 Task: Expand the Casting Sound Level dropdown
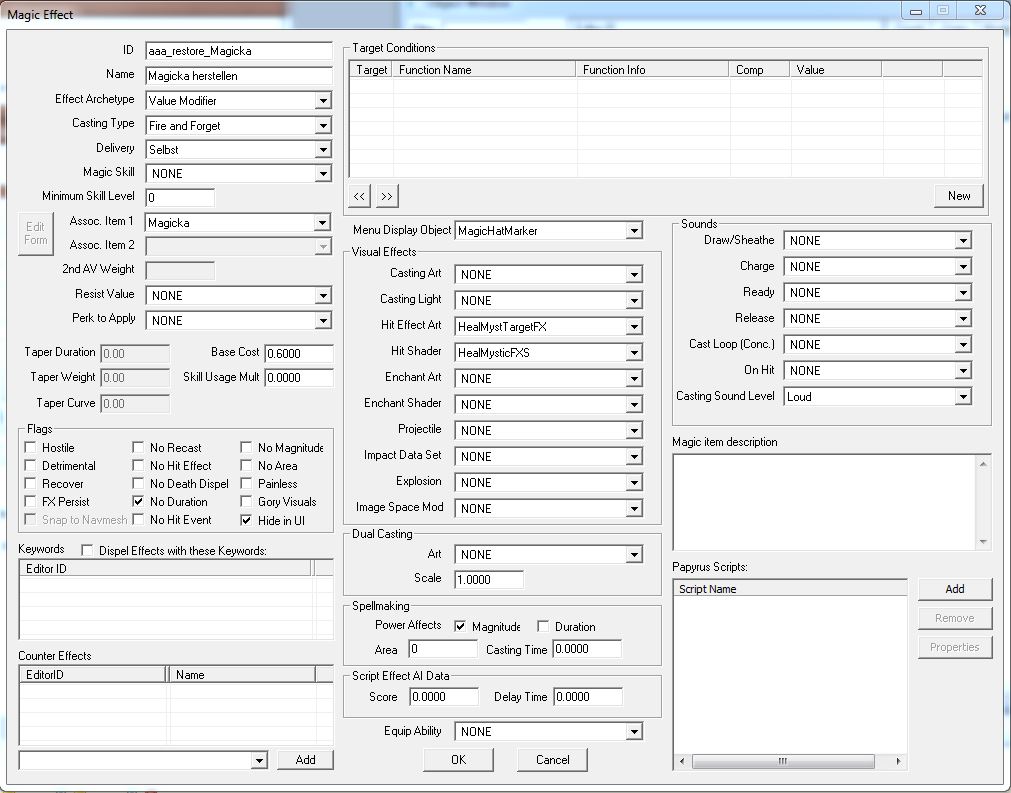tap(962, 397)
